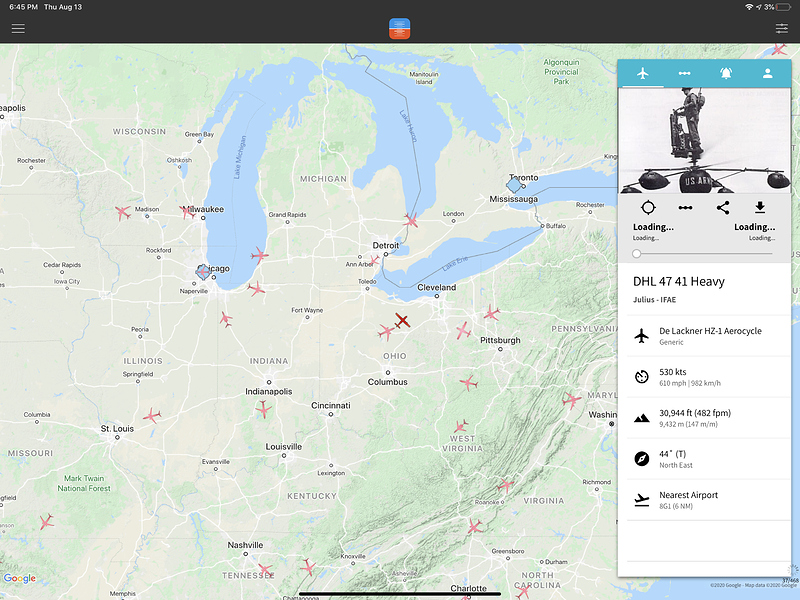The height and width of the screenshot is (600, 800).
Task: Tap the Wi-Fi status icon
Action: [x=749, y=7]
